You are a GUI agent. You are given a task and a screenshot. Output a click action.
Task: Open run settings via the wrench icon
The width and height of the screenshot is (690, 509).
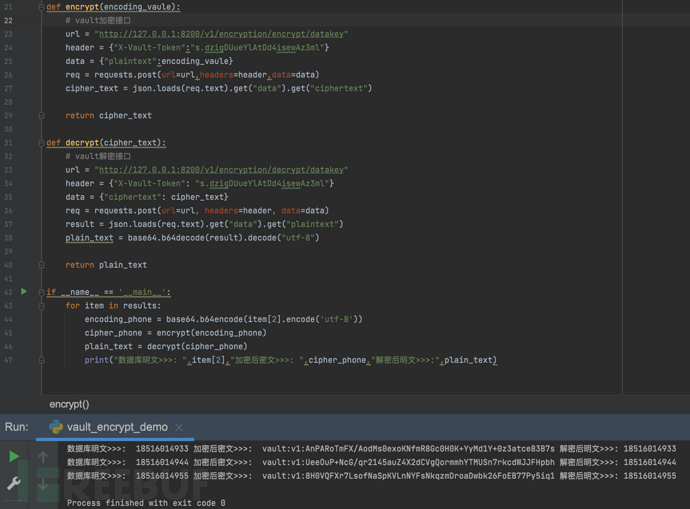click(14, 484)
